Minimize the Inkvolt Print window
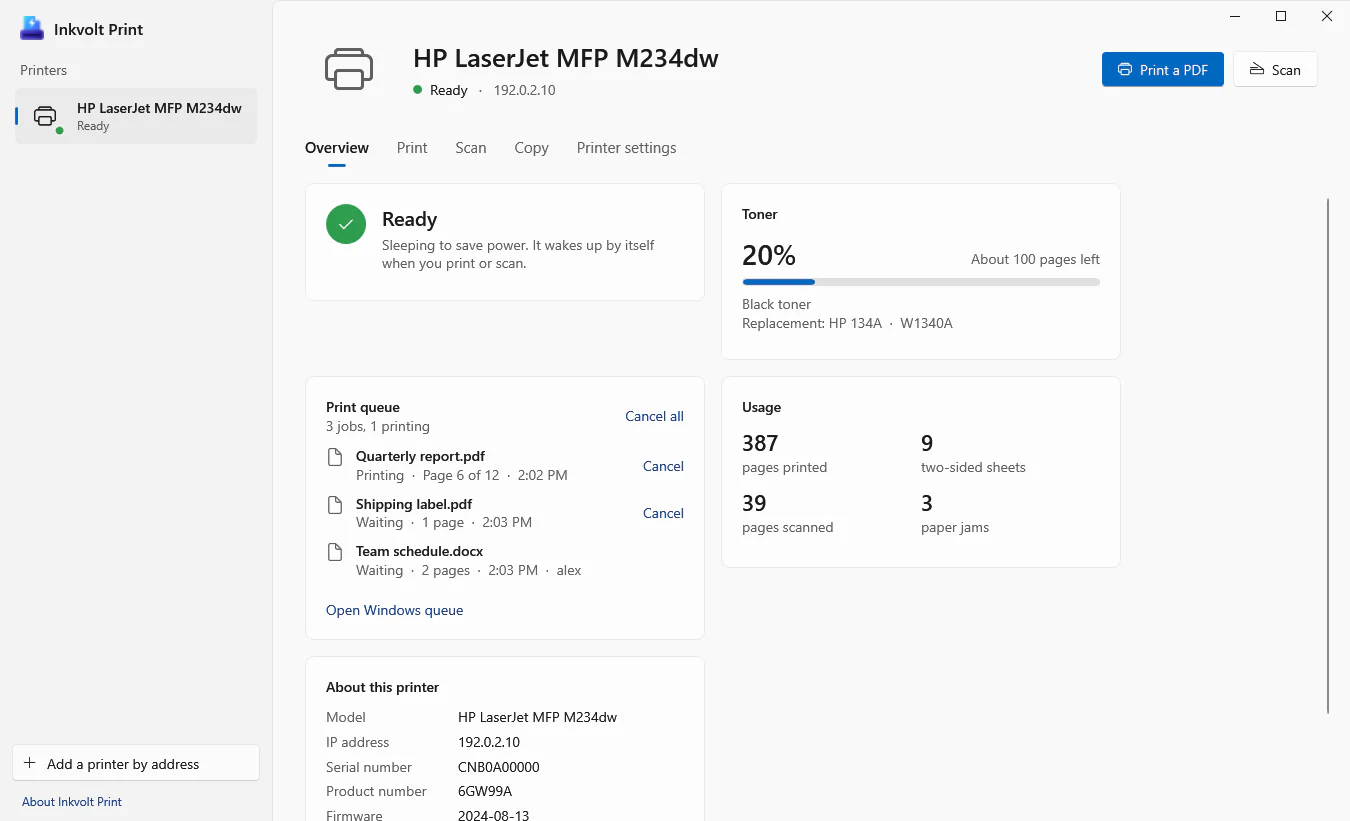Image resolution: width=1350 pixels, height=821 pixels. point(1235,16)
